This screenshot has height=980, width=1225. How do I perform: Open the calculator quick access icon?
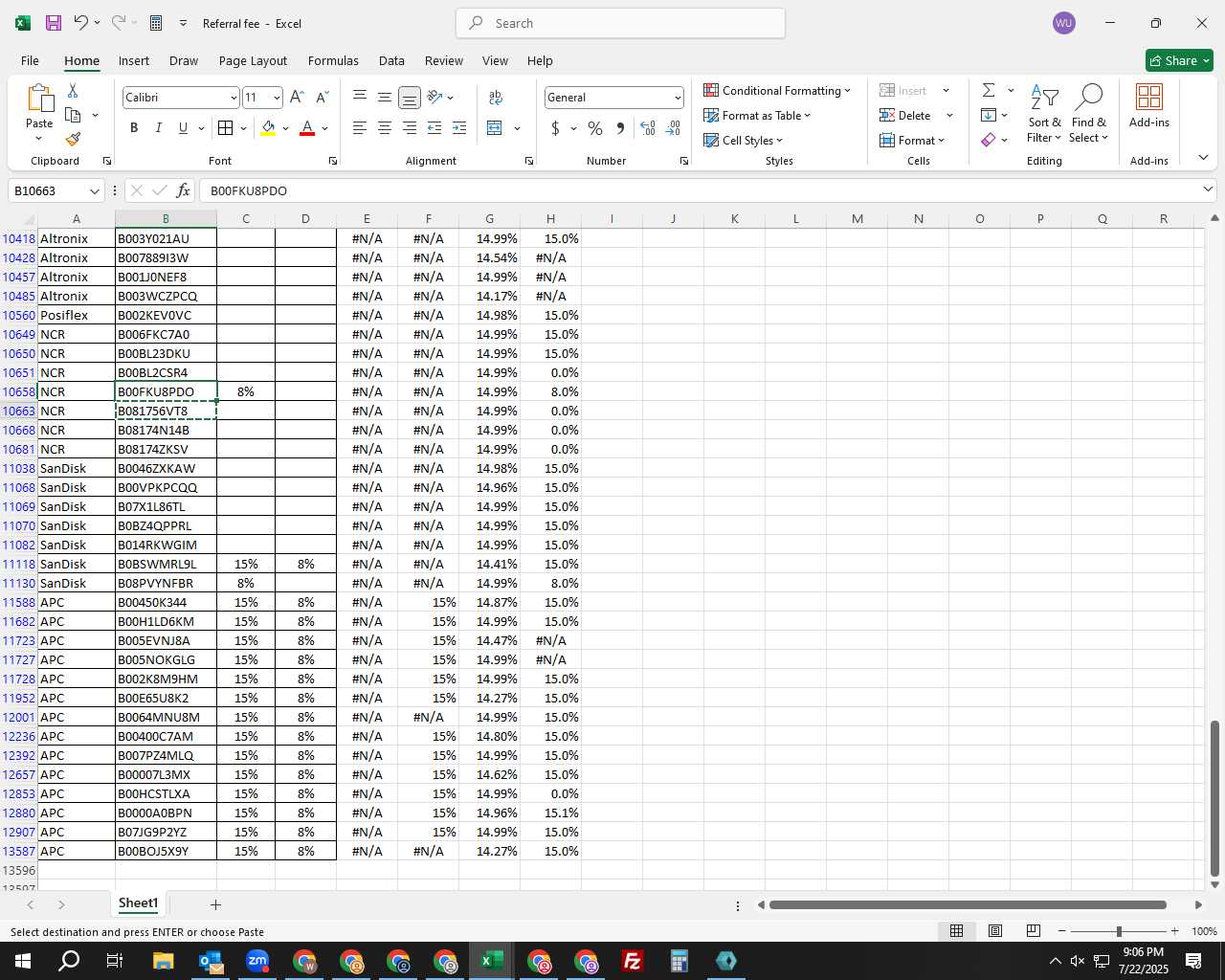[x=156, y=23]
